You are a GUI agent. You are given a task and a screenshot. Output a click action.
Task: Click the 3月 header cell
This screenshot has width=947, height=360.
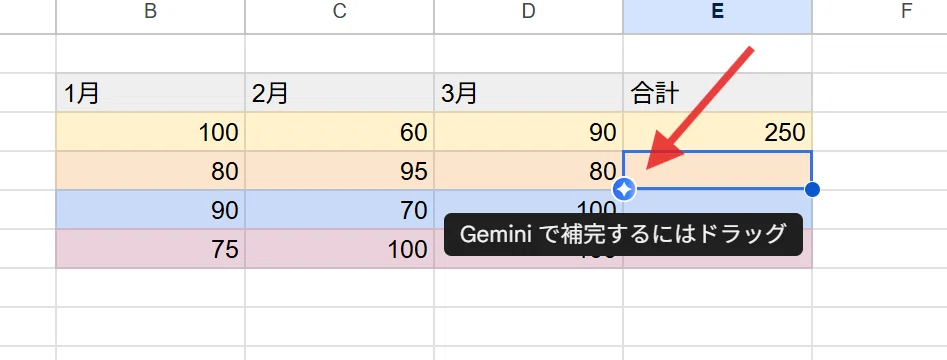[x=528, y=93]
